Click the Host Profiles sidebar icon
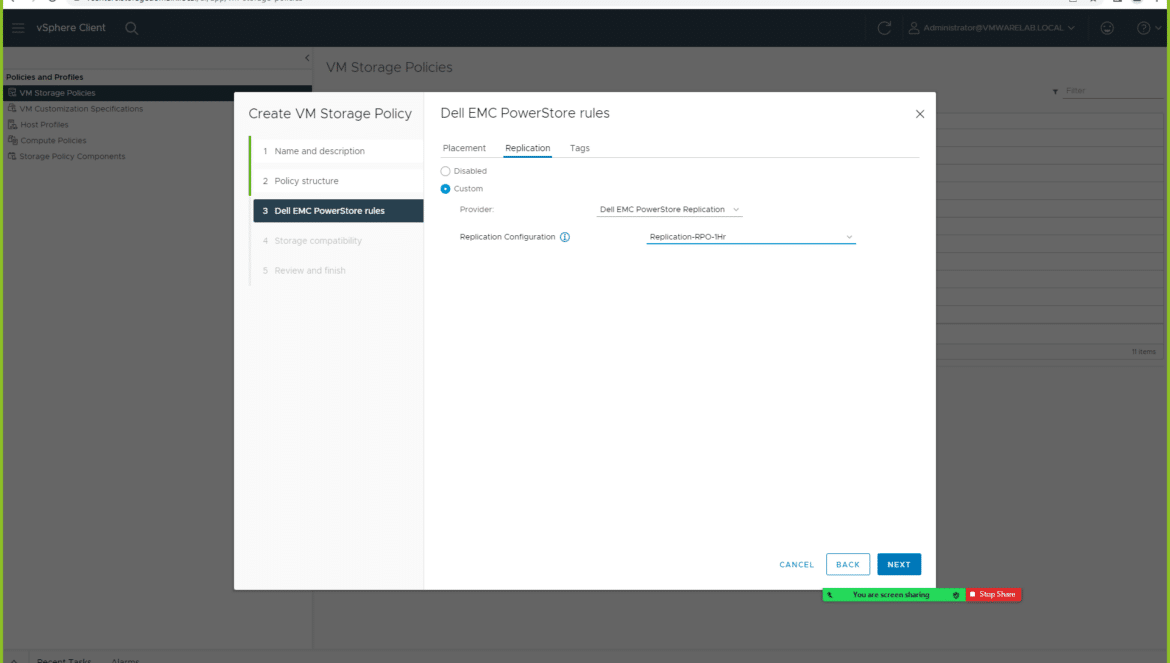Screen dimensions: 1170x663 tap(12, 125)
